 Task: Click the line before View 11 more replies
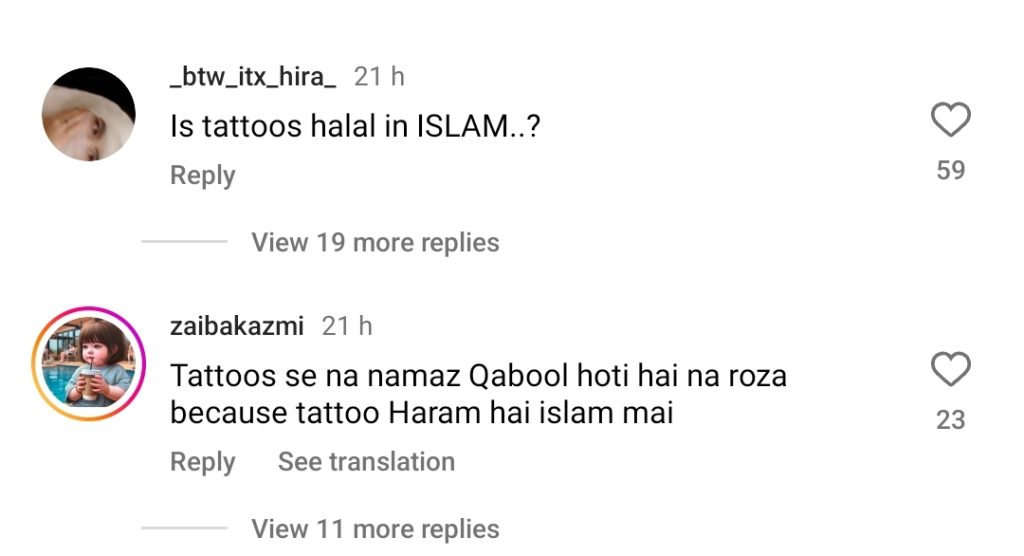pos(184,528)
